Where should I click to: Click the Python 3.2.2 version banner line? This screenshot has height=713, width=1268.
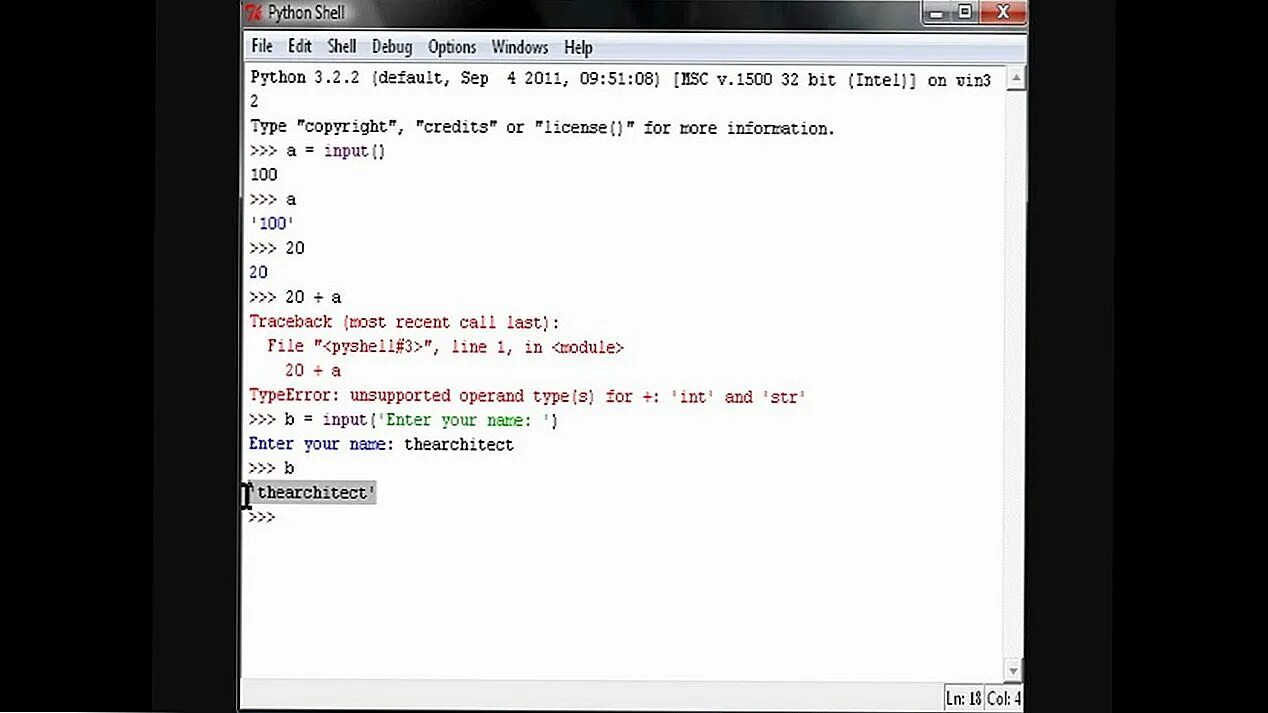click(x=620, y=79)
